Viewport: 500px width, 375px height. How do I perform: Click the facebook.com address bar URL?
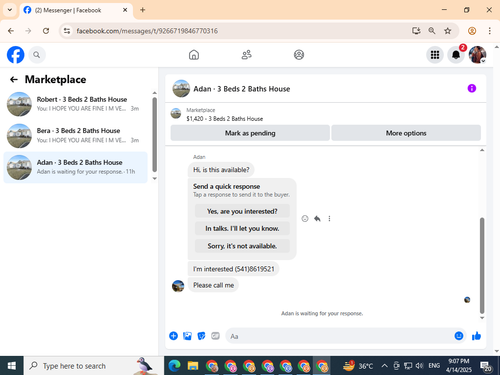coord(147,31)
